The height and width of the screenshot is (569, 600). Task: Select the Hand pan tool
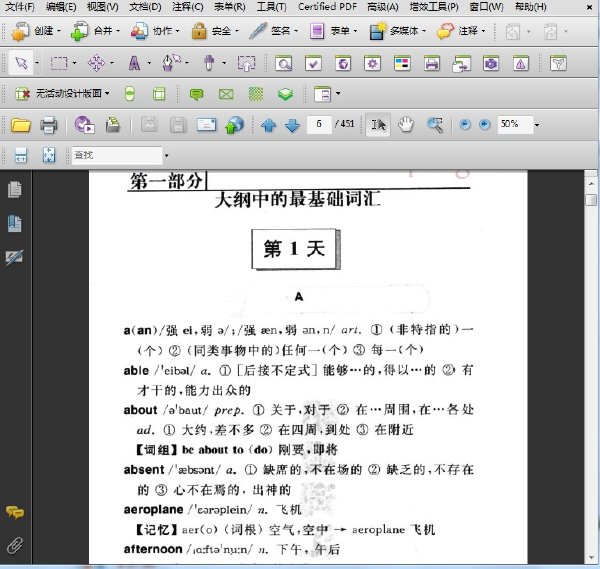[406, 124]
